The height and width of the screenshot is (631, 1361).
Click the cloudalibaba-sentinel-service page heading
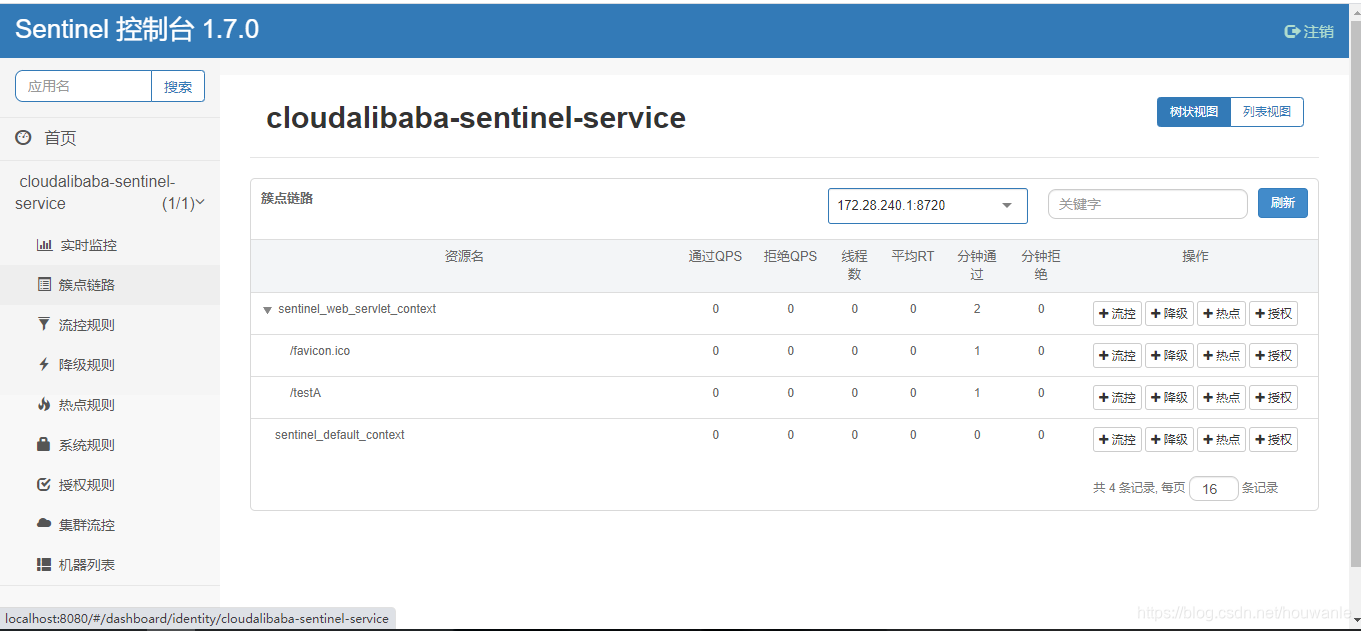click(x=476, y=118)
